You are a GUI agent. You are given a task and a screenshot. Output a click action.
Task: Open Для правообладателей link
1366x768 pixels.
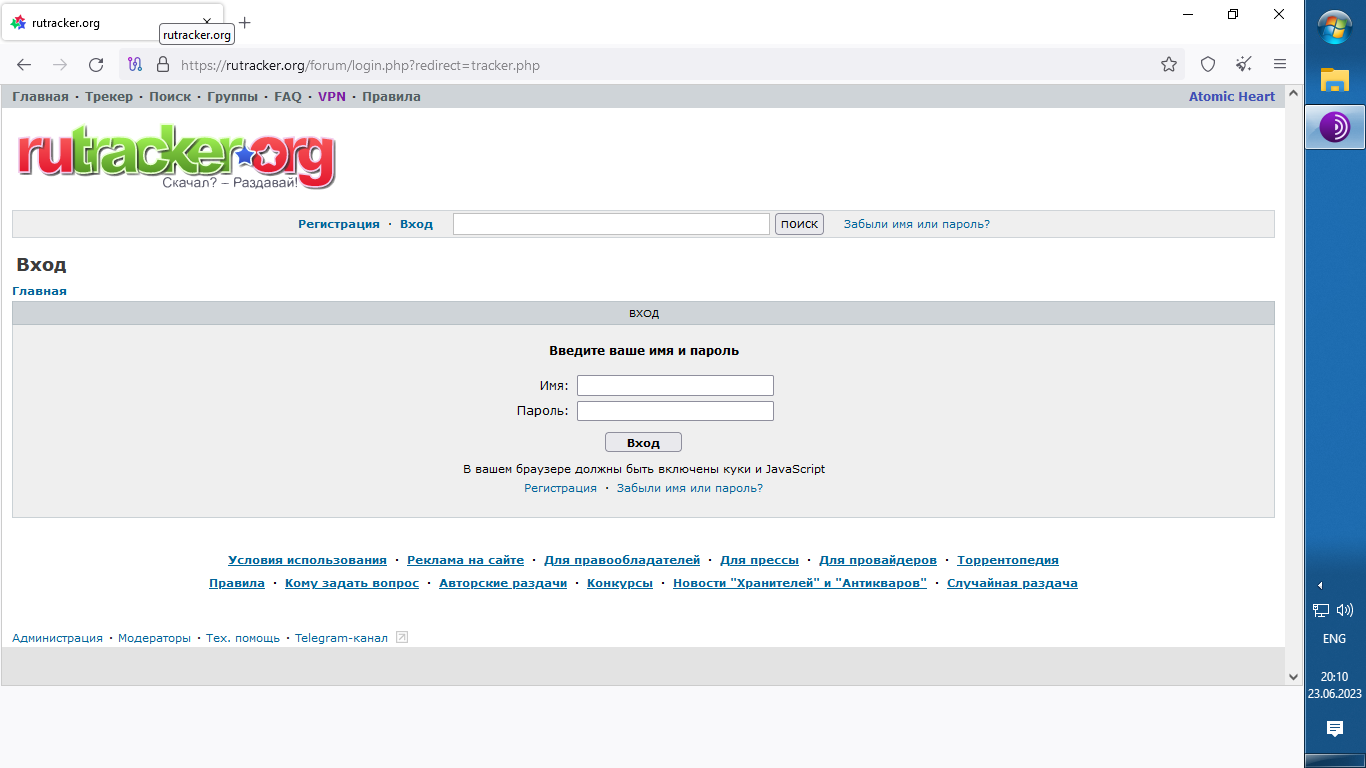coord(622,560)
